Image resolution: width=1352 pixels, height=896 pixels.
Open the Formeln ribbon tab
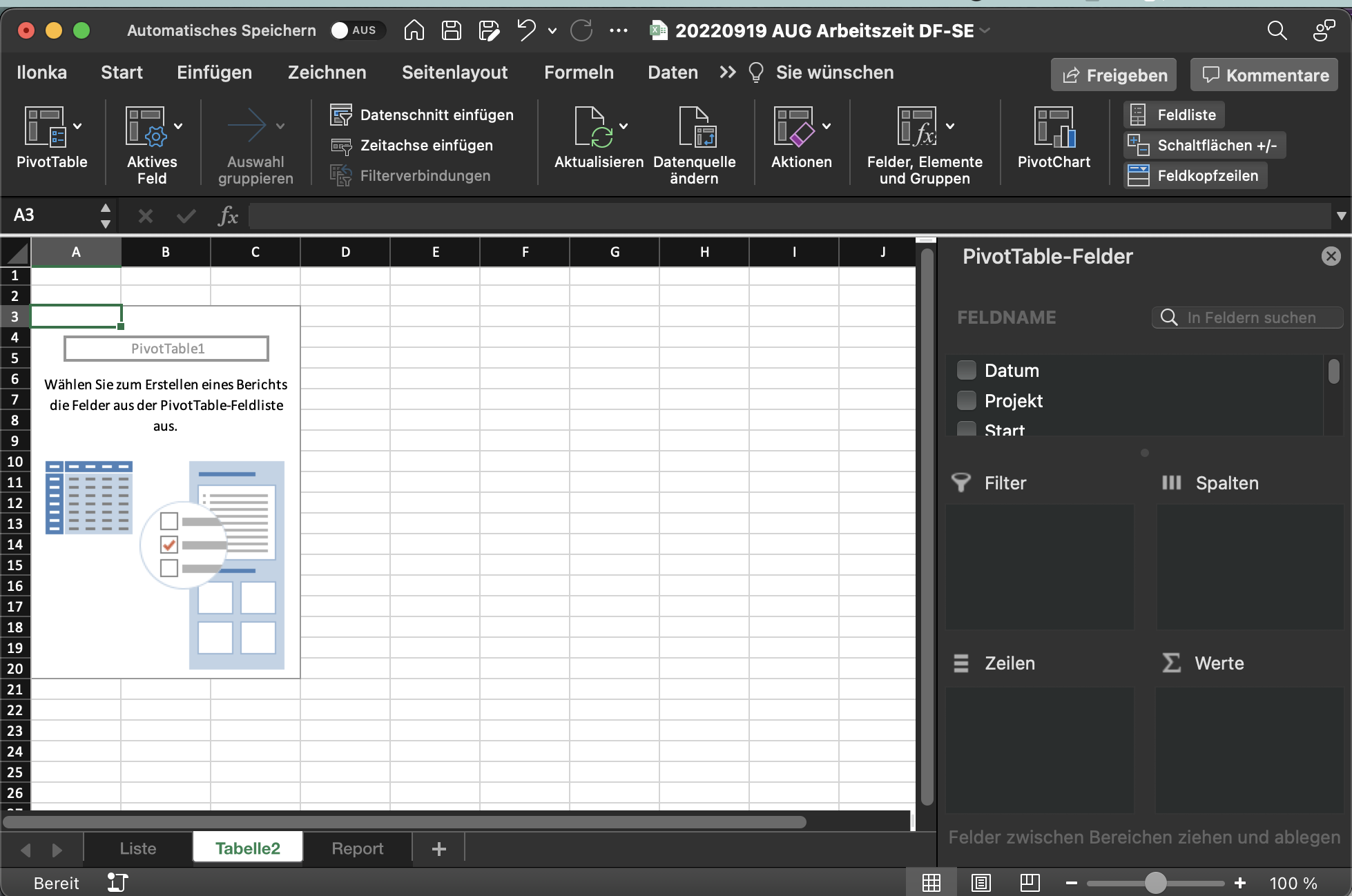[x=579, y=72]
